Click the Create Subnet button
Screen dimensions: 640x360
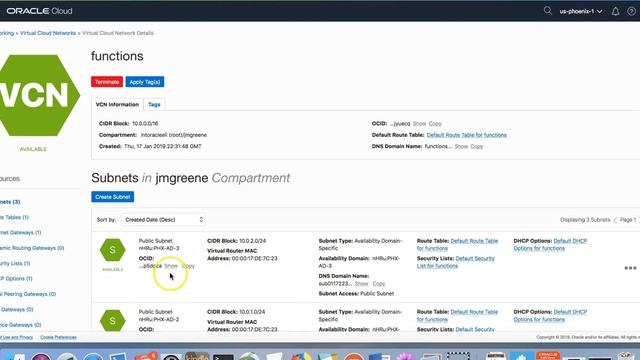point(113,197)
